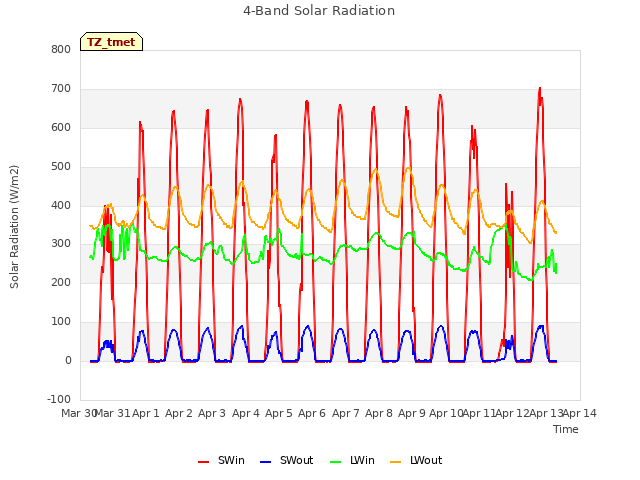Click the Solar Radiation (W/m2) axis label
The image size is (640, 480).
click(14, 227)
